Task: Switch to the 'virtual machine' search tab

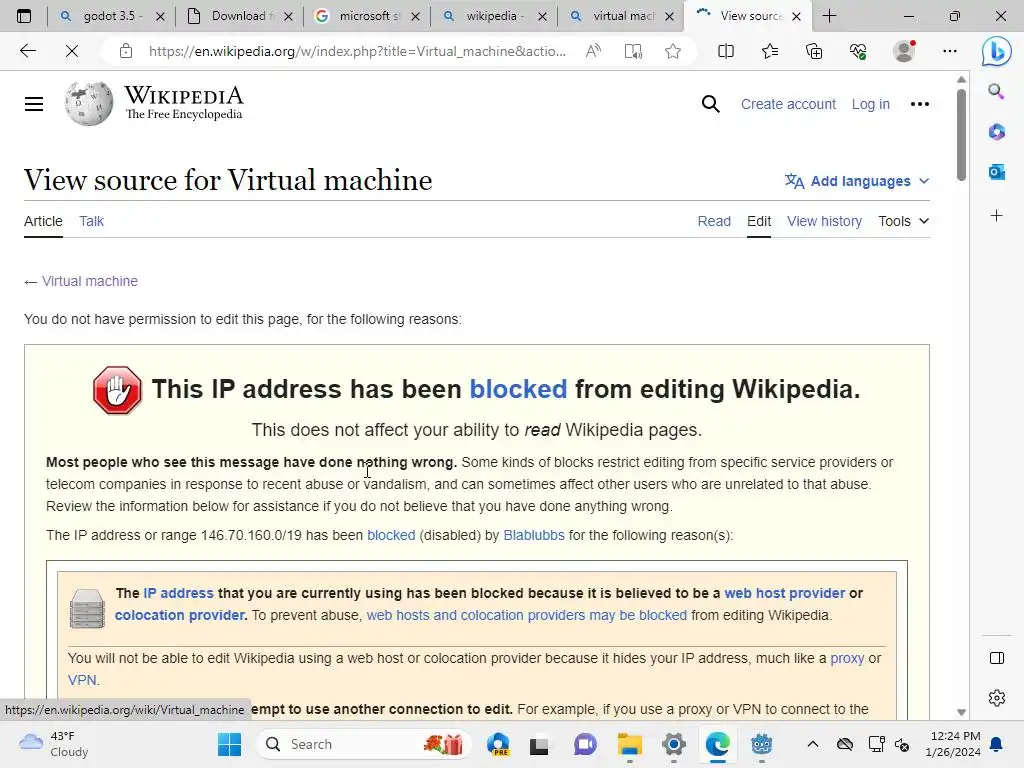Action: coord(621,16)
